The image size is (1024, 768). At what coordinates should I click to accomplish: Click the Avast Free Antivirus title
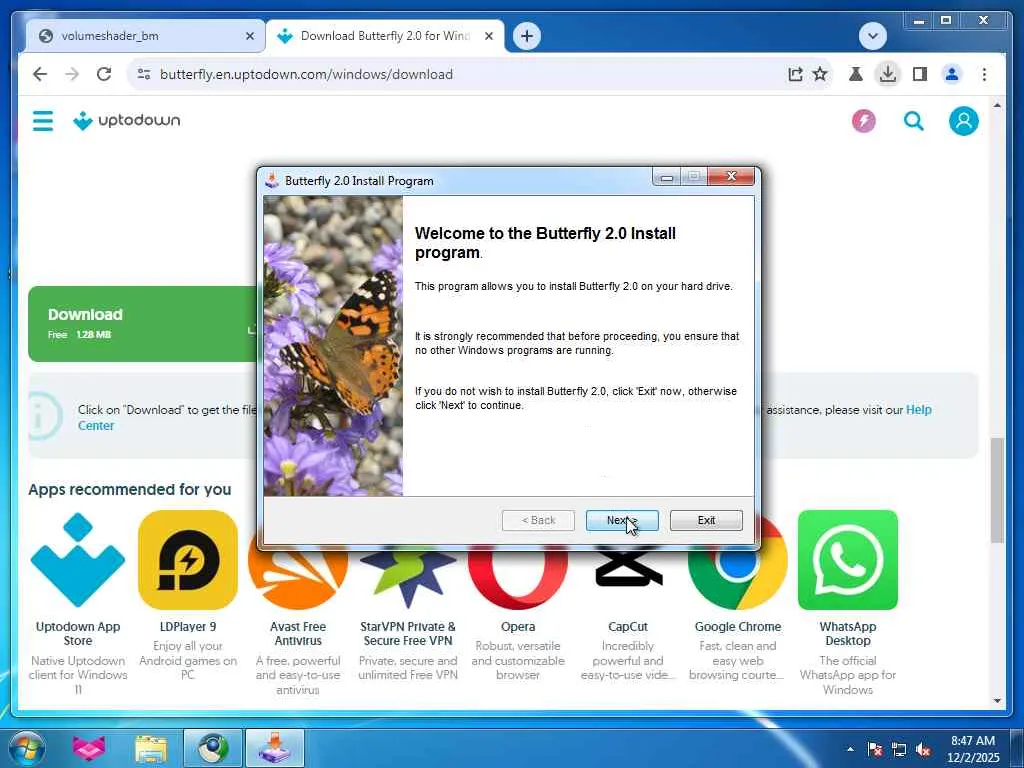pos(298,633)
